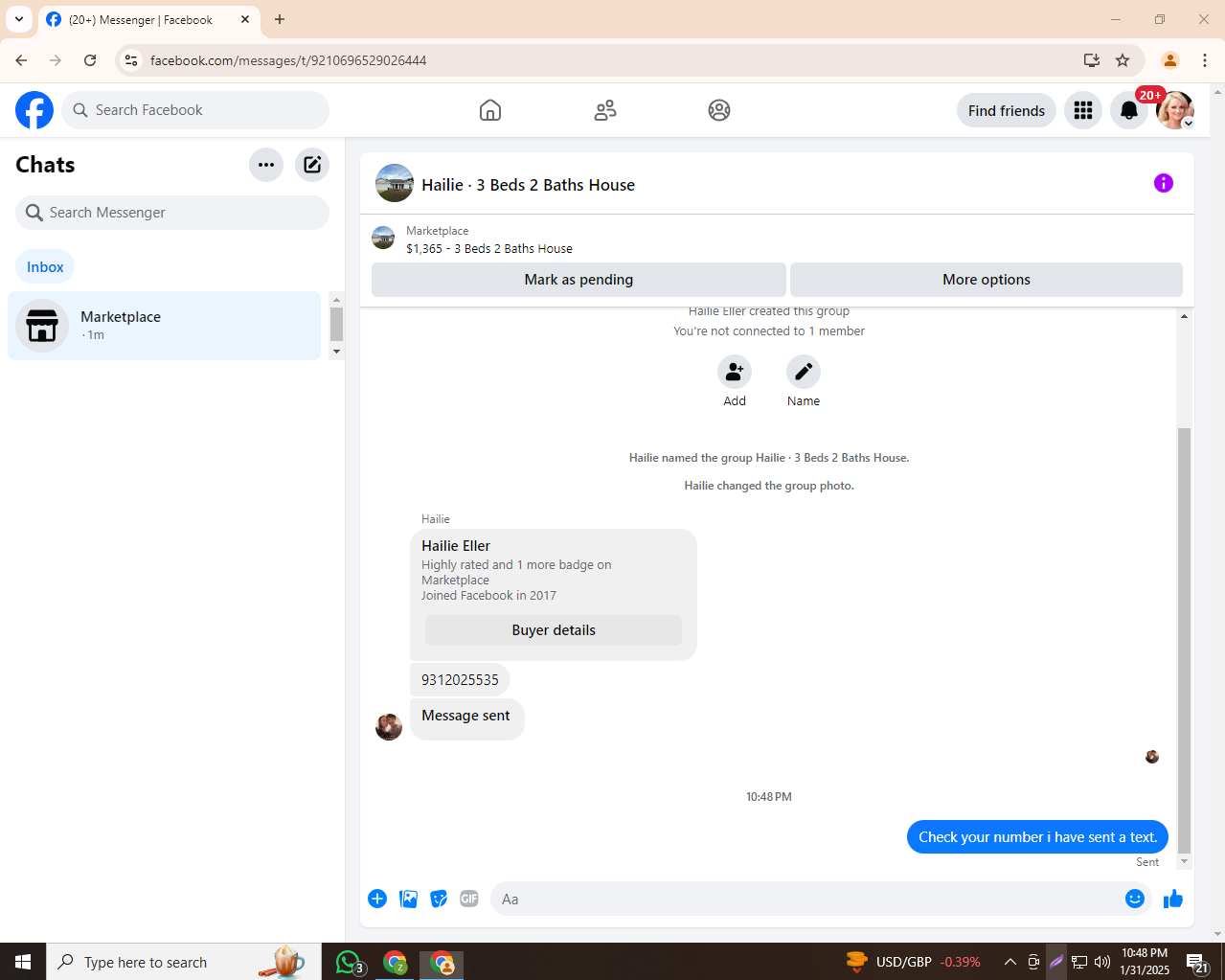Choose a sticker icon in composer
1225x980 pixels.
(x=439, y=899)
